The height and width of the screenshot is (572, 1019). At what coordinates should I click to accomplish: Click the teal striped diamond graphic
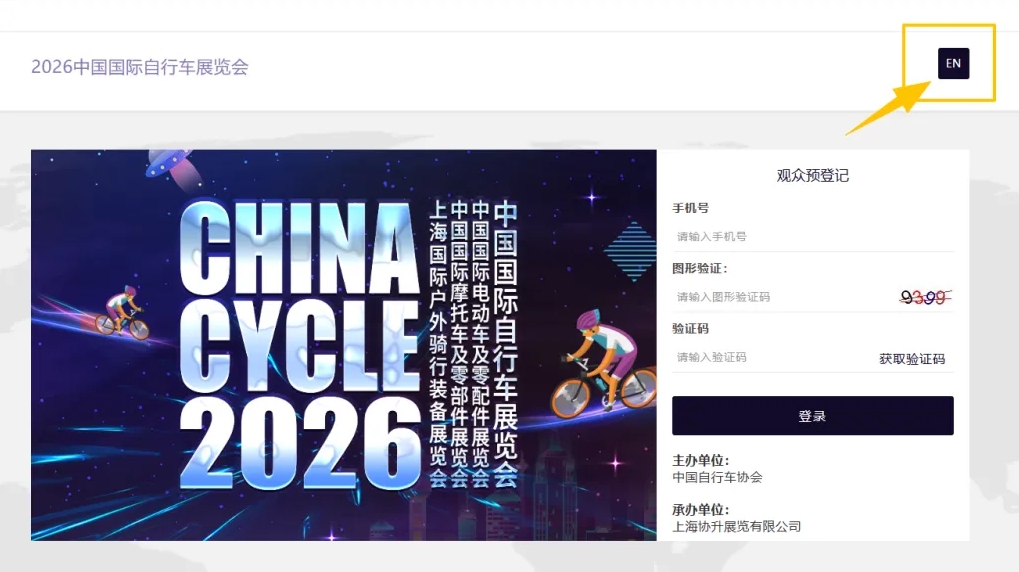click(x=630, y=251)
